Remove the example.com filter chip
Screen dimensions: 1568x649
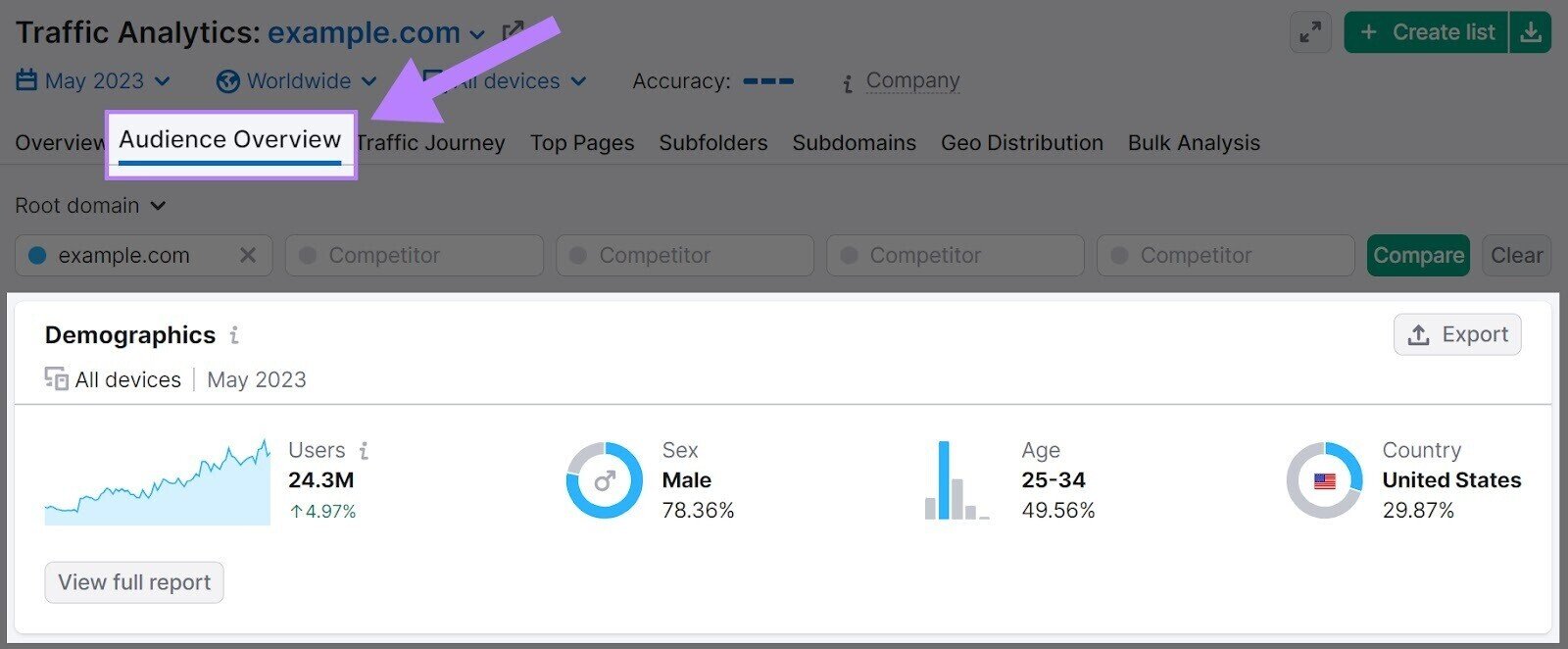[x=249, y=255]
